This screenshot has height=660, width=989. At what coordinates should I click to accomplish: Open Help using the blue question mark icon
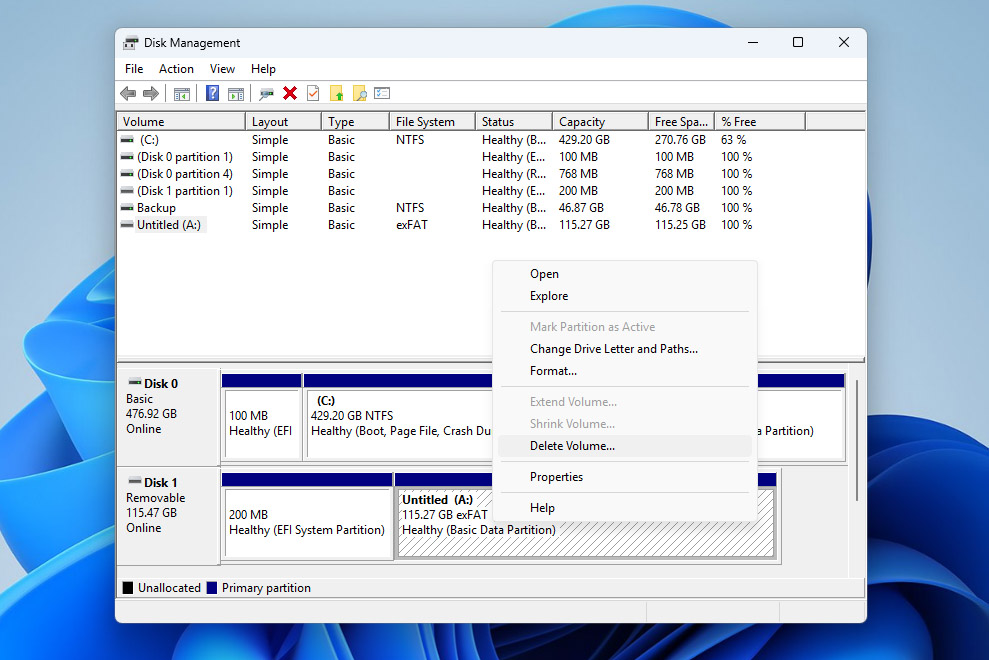click(x=211, y=93)
